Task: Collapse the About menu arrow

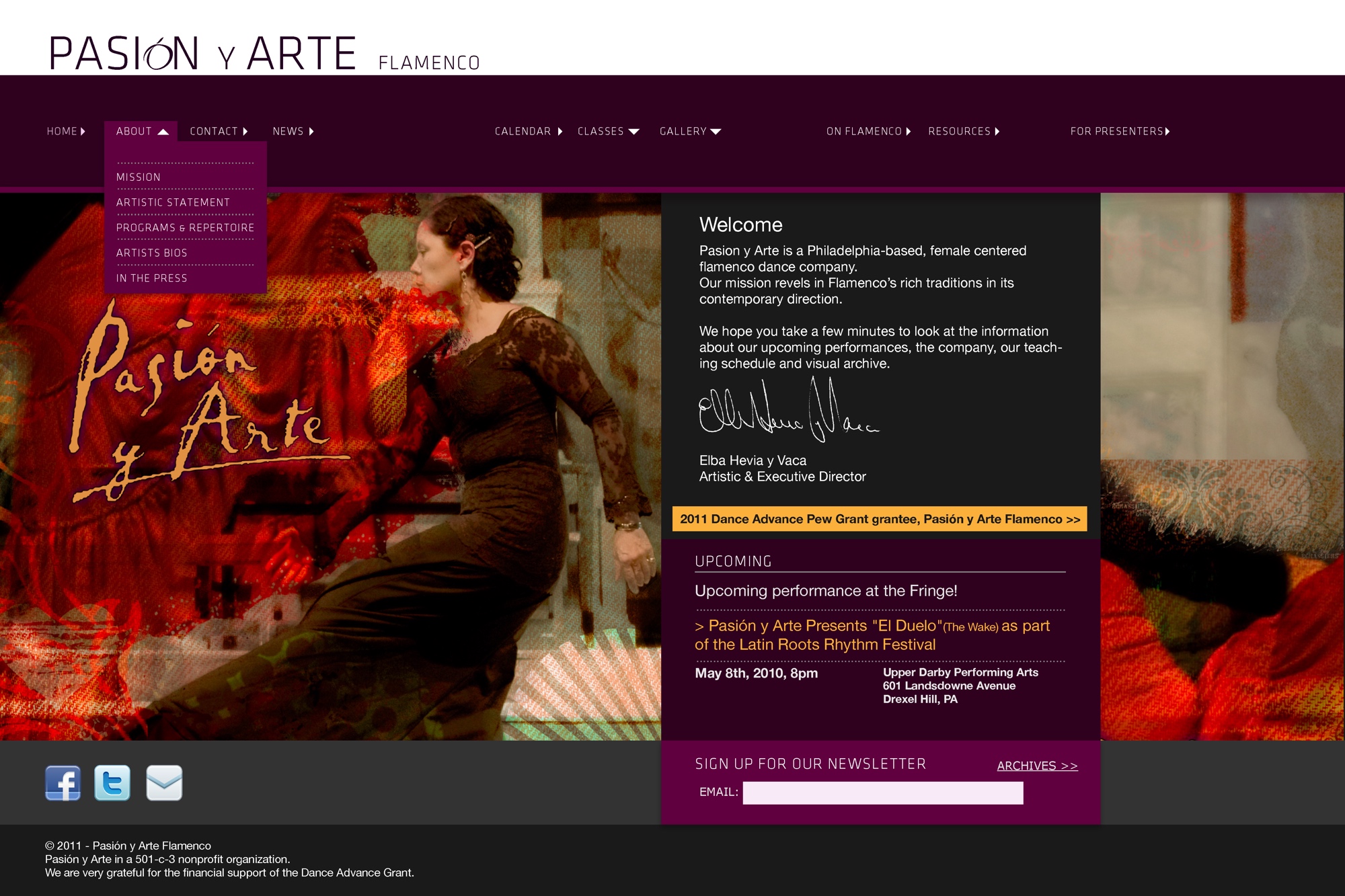Action: pyautogui.click(x=163, y=132)
